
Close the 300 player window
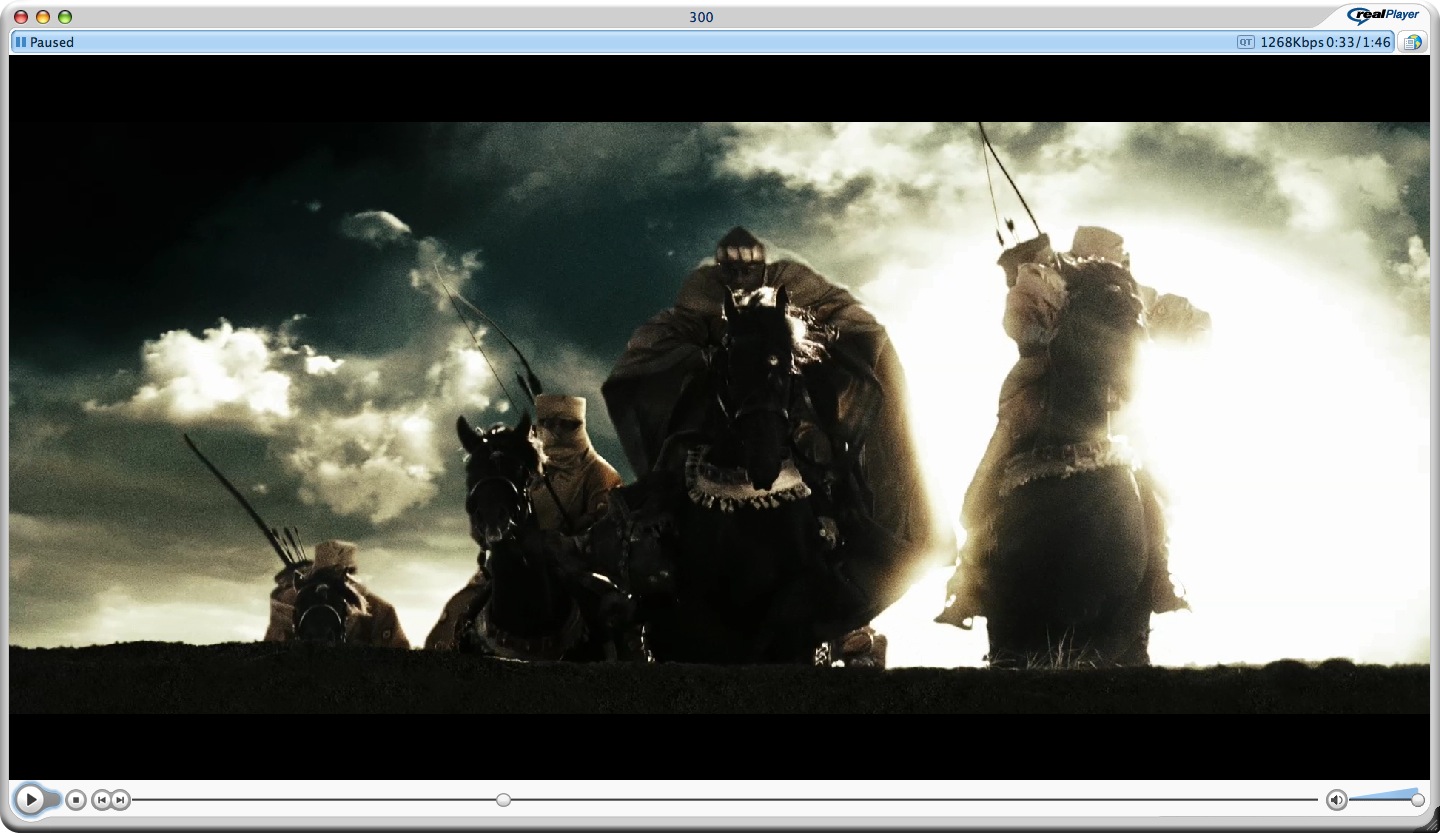point(20,17)
